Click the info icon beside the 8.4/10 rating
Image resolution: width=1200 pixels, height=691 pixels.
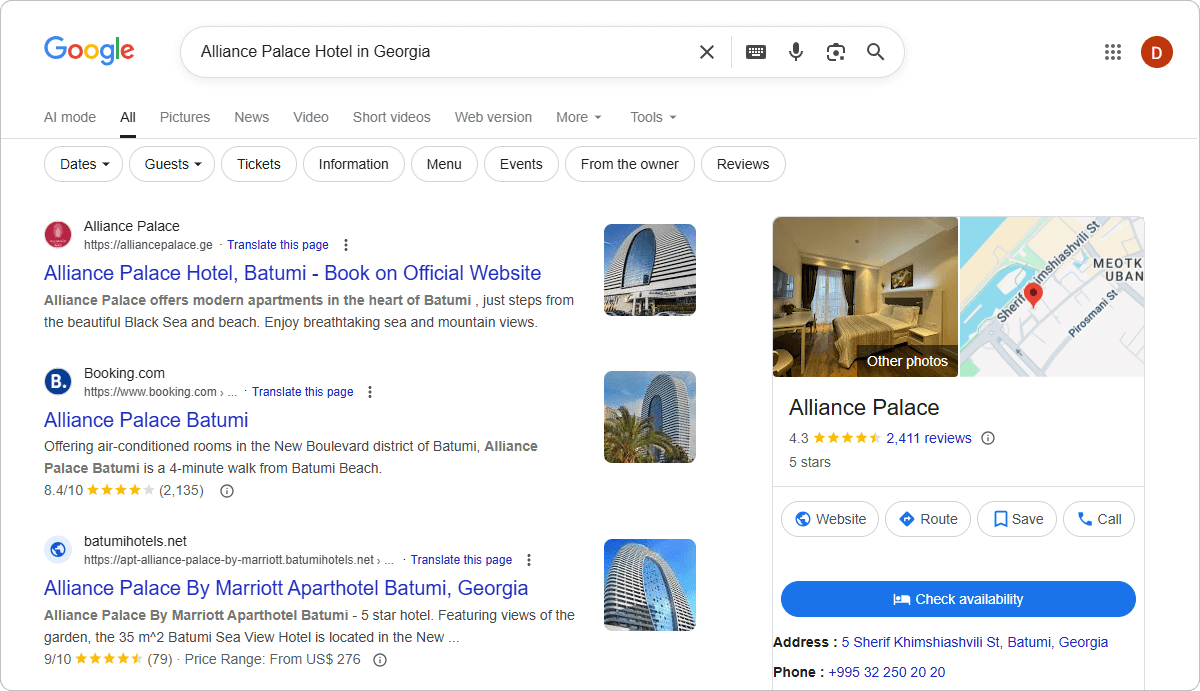pyautogui.click(x=226, y=490)
